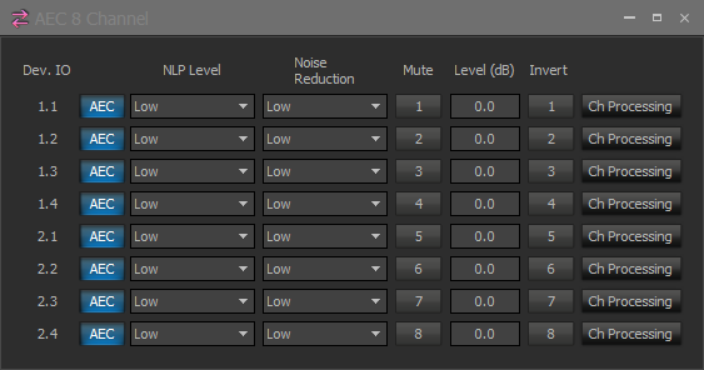Open Noise Reduction dropdown for row 1.4
The height and width of the screenshot is (370, 704).
click(325, 204)
